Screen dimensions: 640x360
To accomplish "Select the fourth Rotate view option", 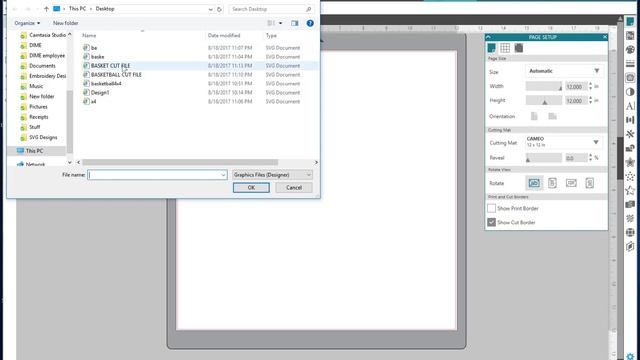I will 589,183.
